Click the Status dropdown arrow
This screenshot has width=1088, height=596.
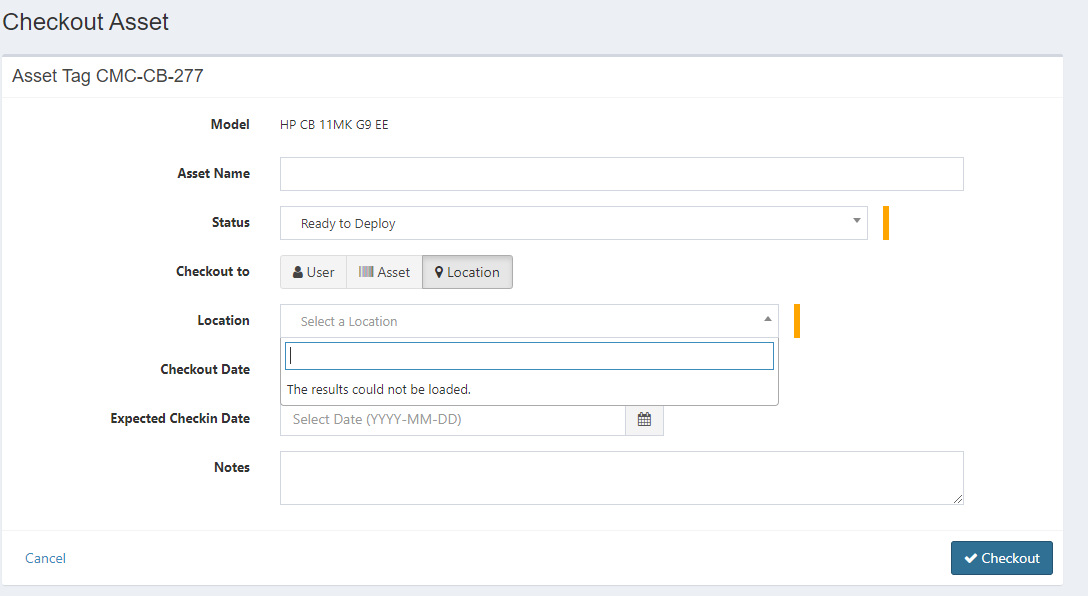point(857,221)
